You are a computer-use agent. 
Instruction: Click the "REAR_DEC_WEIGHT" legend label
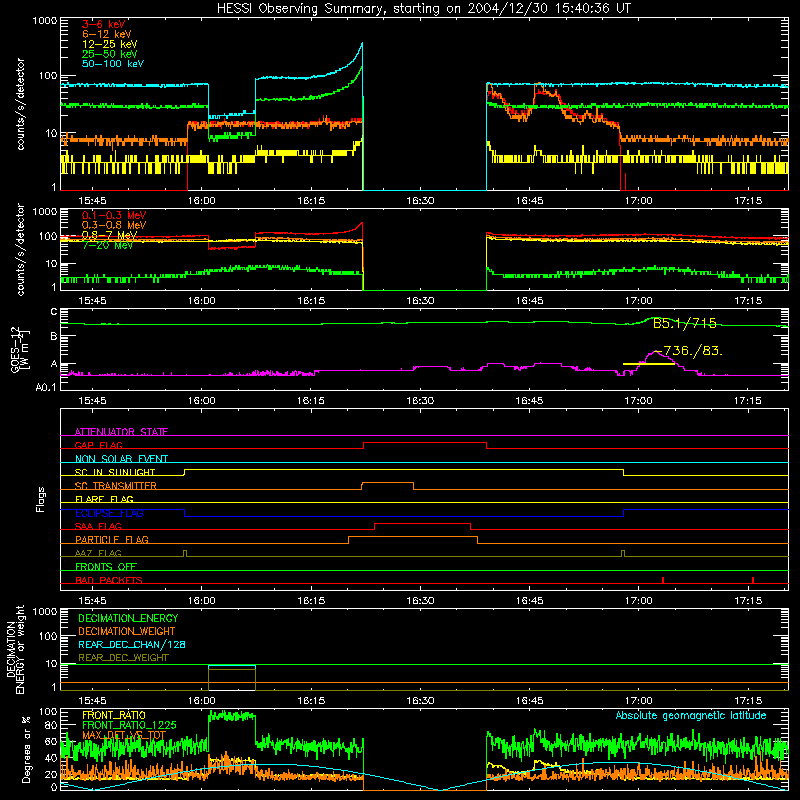(x=123, y=658)
